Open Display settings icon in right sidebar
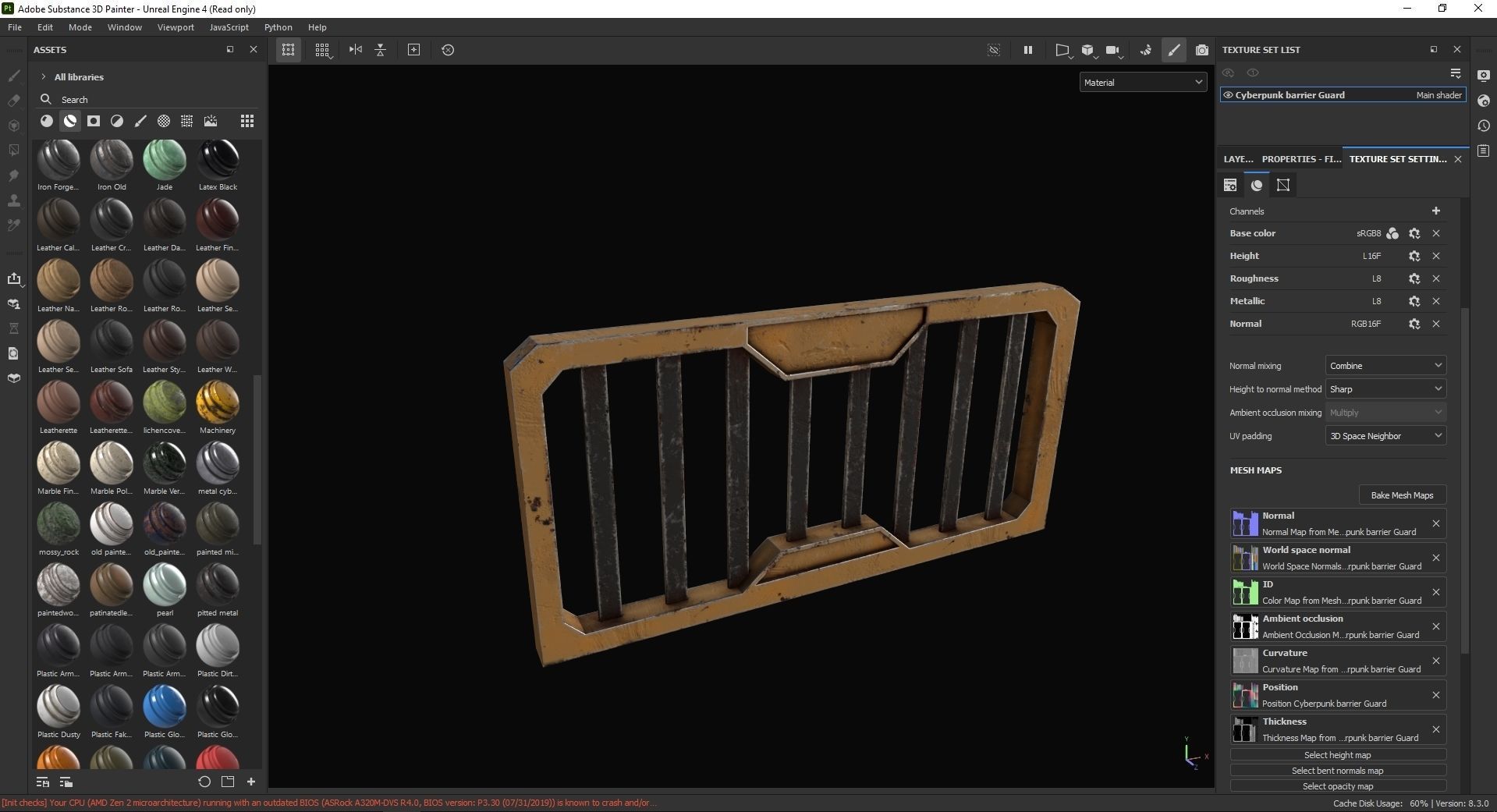 coord(1484,76)
